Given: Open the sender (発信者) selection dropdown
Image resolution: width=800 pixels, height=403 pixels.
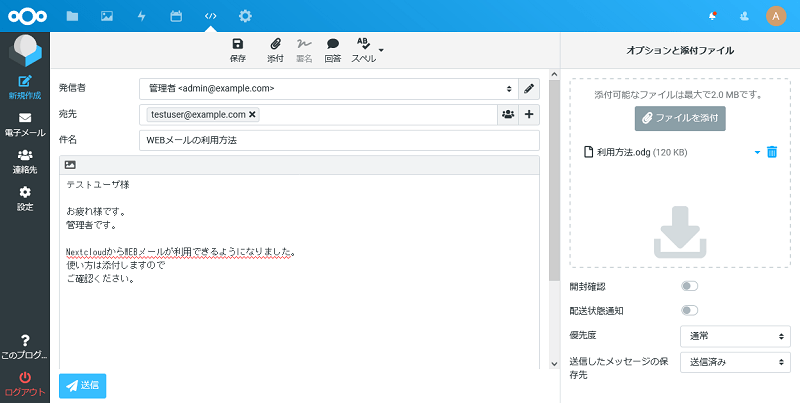Looking at the screenshot, I should click(329, 89).
